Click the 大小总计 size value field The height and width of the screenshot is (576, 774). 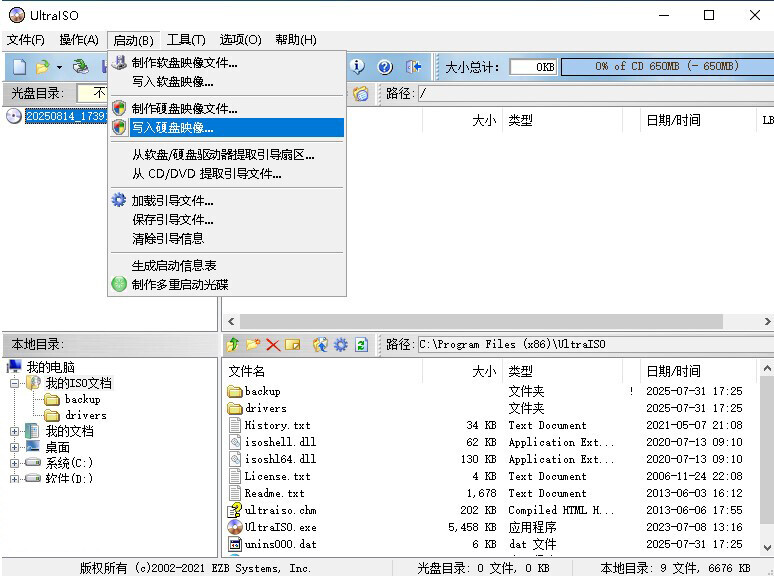click(533, 67)
